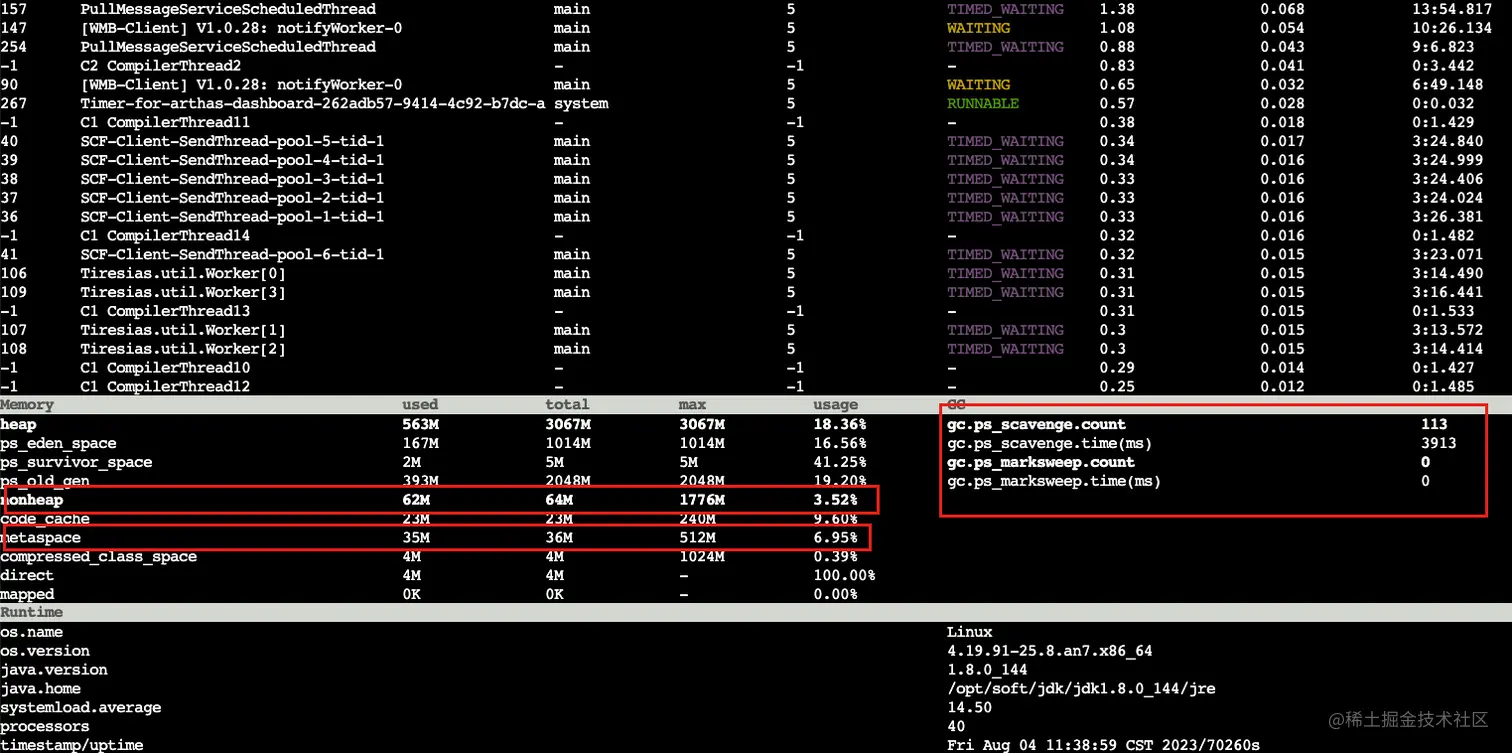Click the nonheap usage value '3.52%'
Viewport: 1512px width, 753px height.
pos(836,500)
